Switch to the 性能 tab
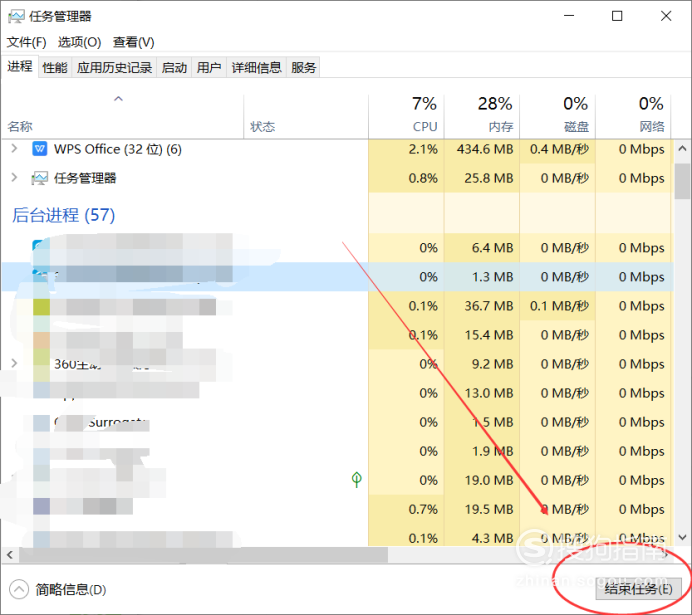Screen dimensions: 692x615 click(55, 68)
